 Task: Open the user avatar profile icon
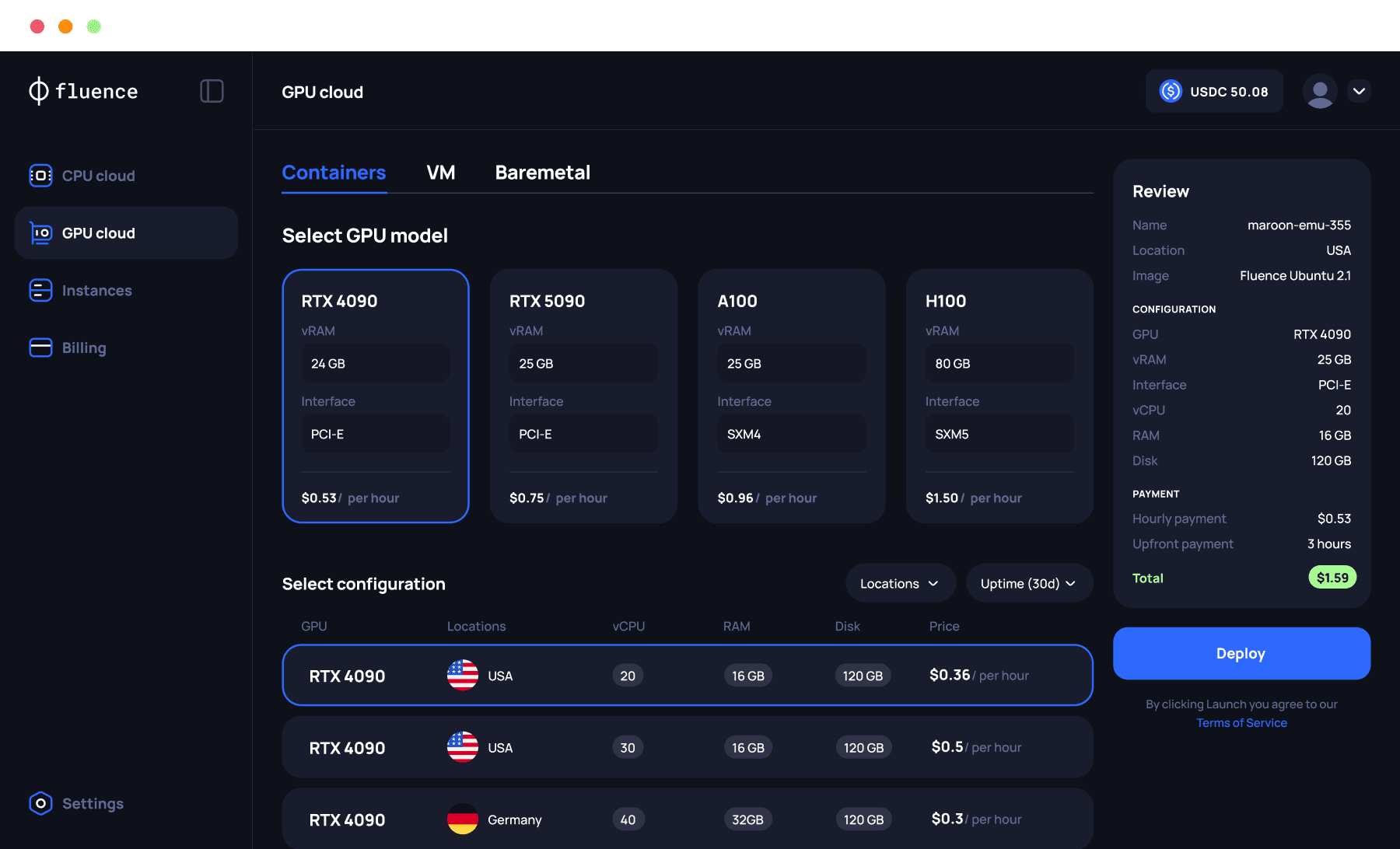[x=1320, y=91]
